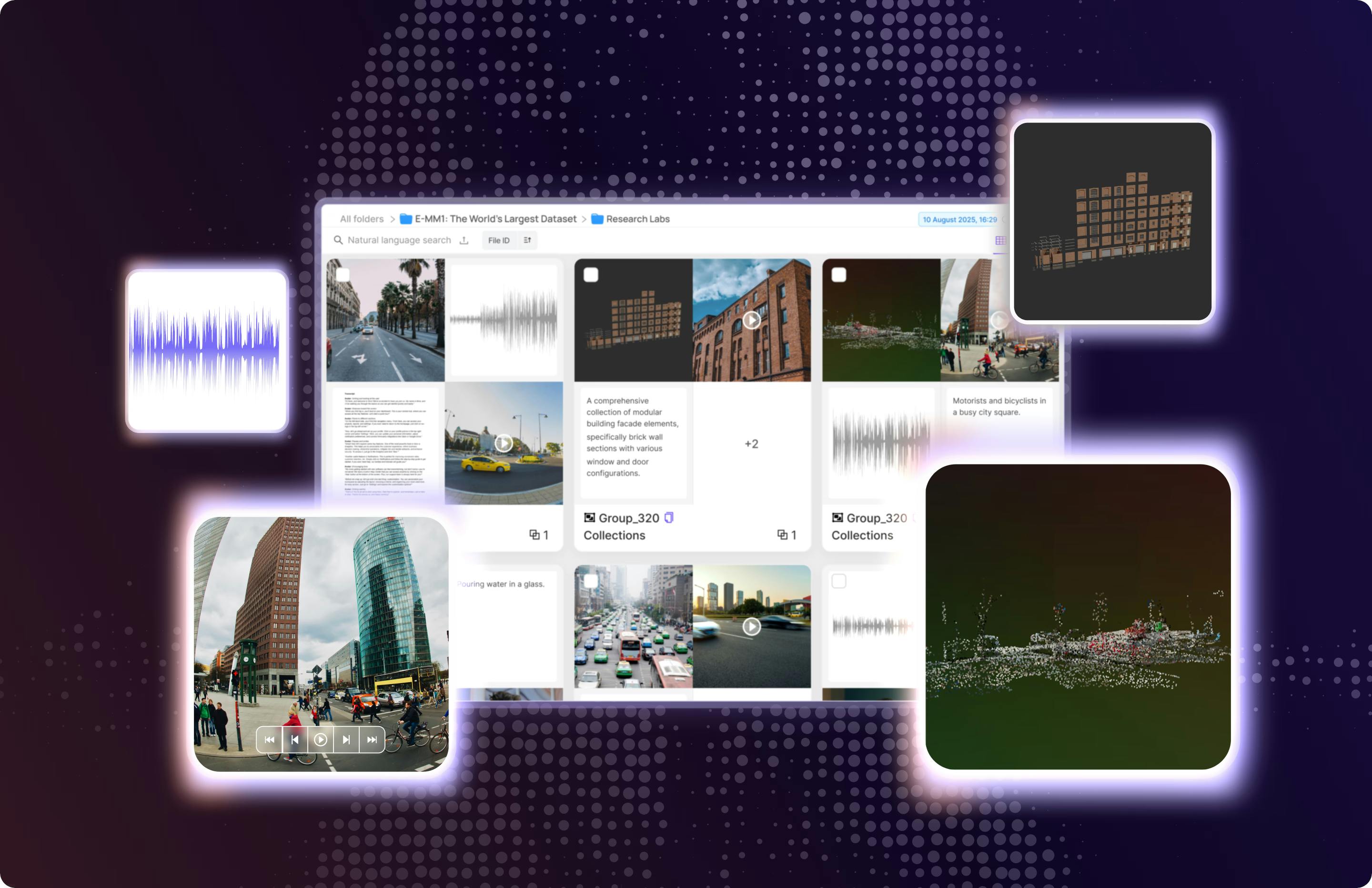
Task: Expand the +2 hidden items in Group_320
Action: pyautogui.click(x=751, y=444)
